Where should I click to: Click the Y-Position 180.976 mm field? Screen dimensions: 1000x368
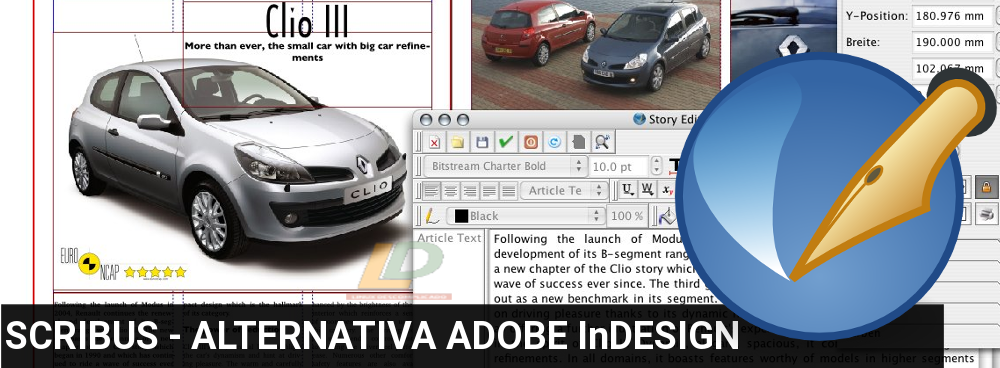(x=953, y=16)
